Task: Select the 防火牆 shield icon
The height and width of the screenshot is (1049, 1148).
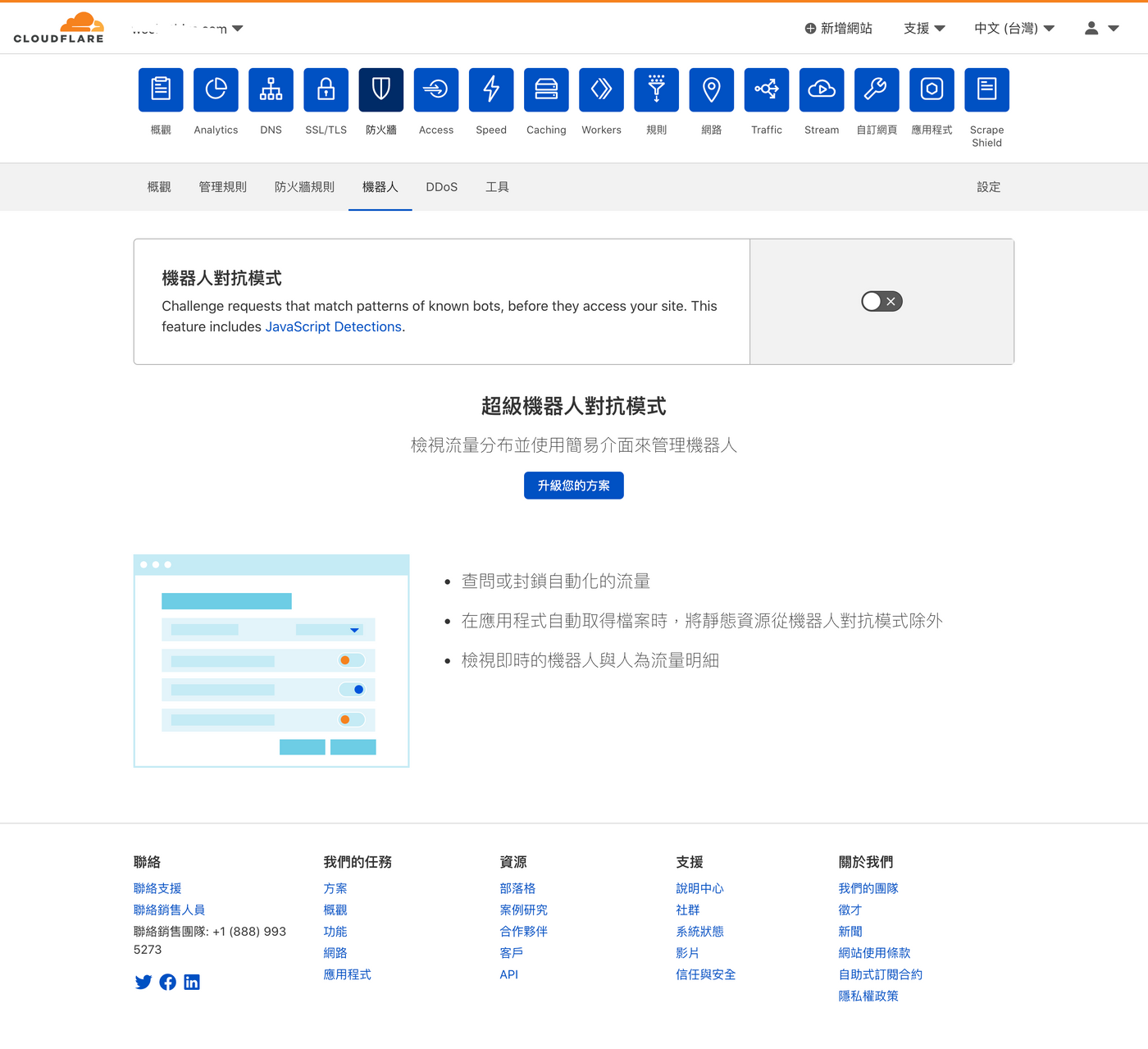Action: coord(381,89)
